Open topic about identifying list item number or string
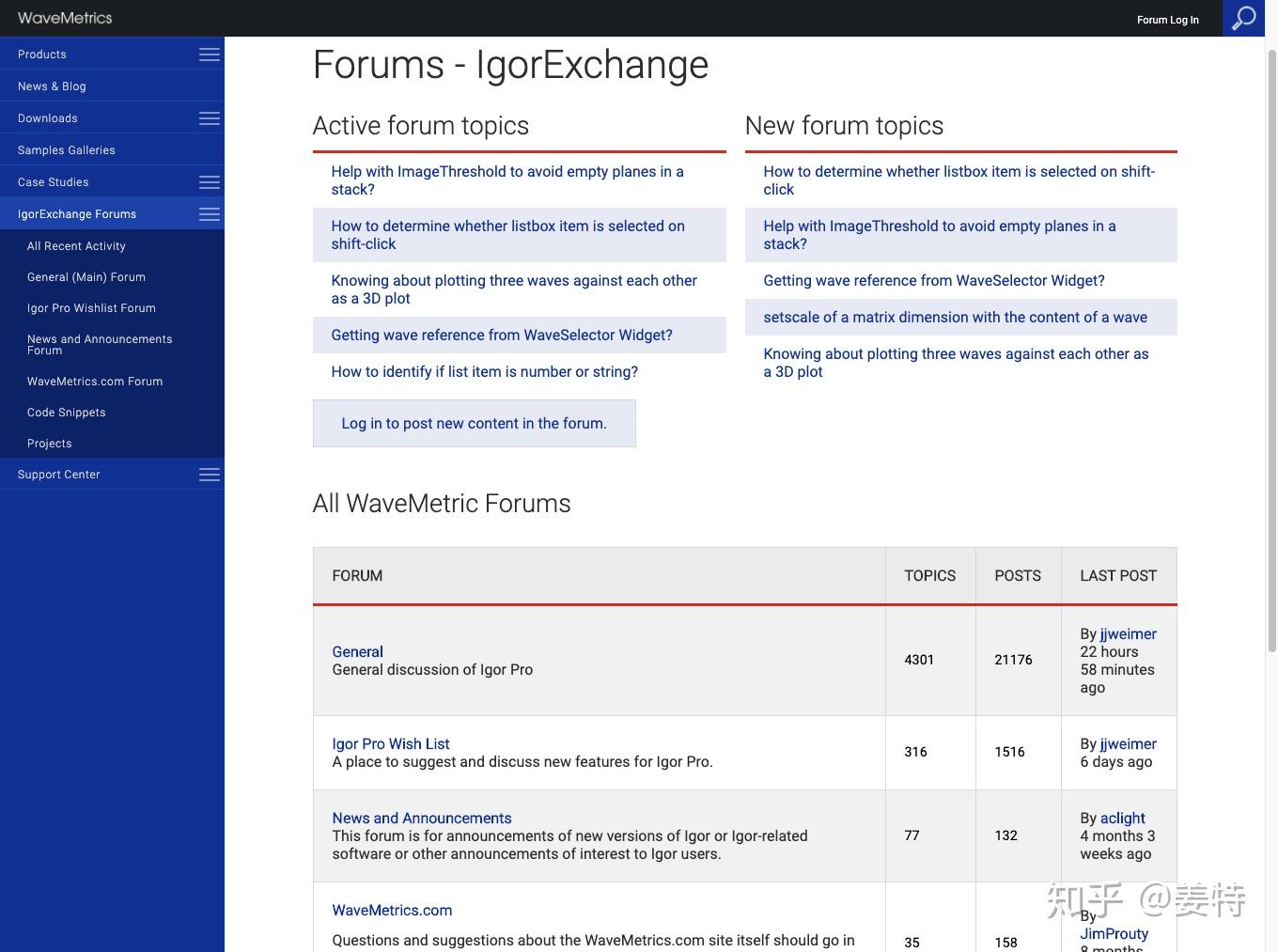The width and height of the screenshot is (1278, 952). click(x=484, y=371)
